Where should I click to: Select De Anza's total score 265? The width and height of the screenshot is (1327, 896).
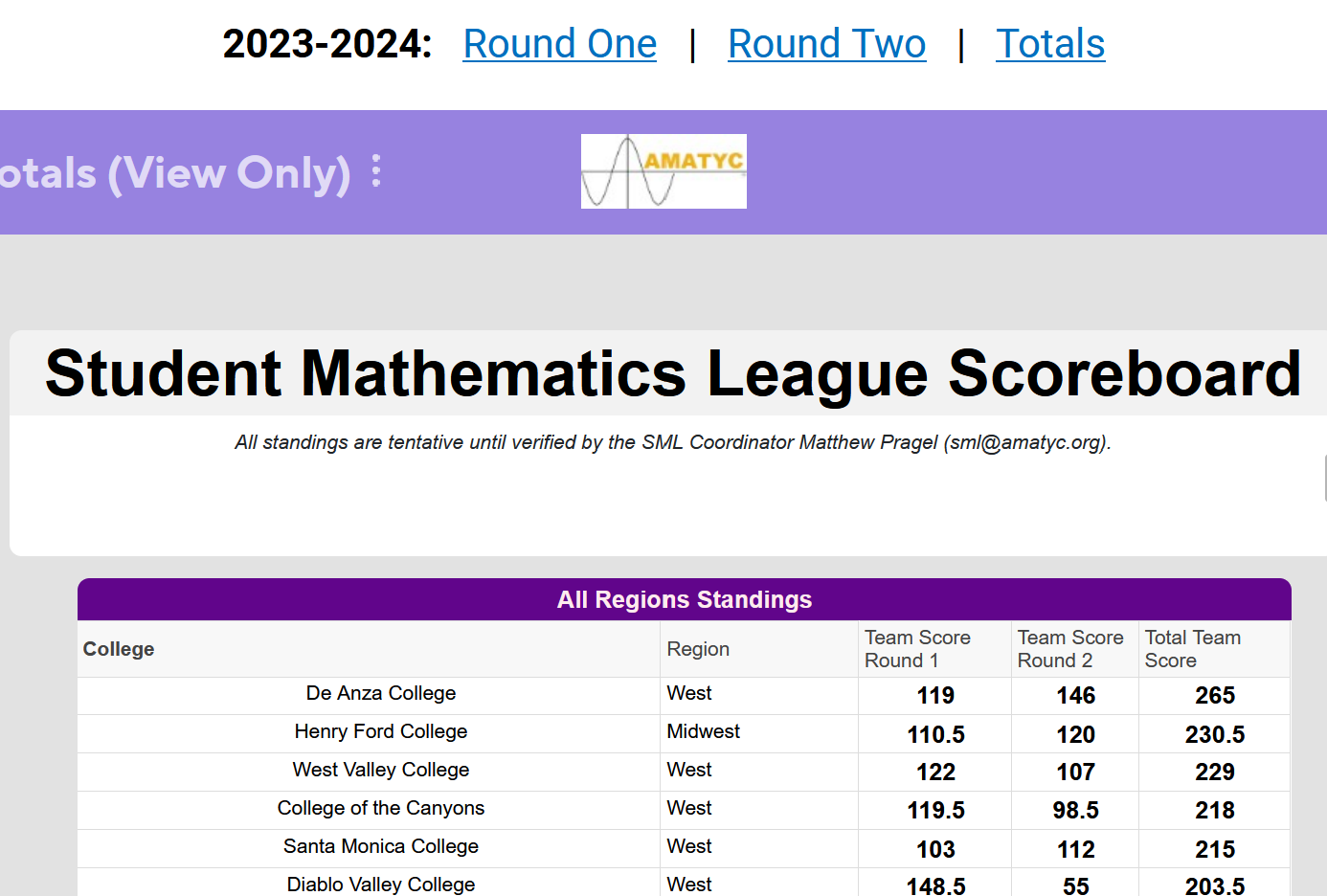pos(1214,696)
